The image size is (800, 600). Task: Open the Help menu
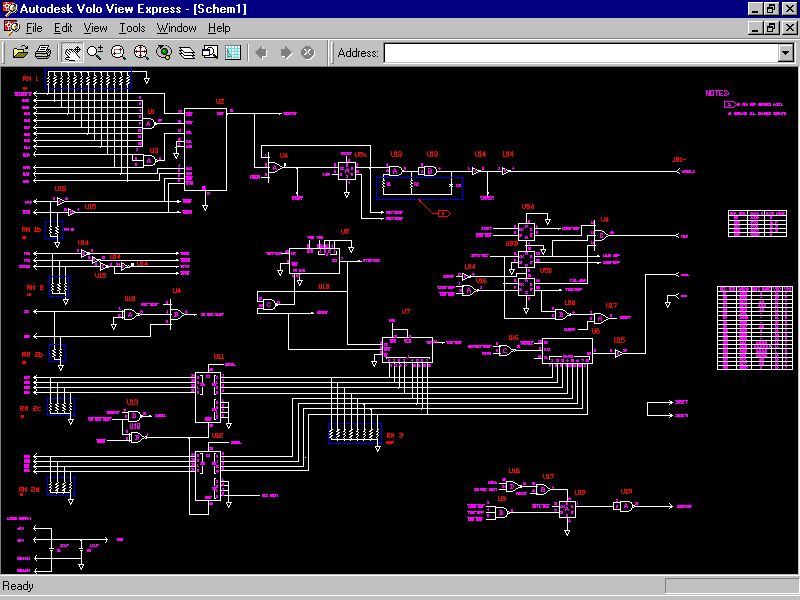(x=219, y=28)
